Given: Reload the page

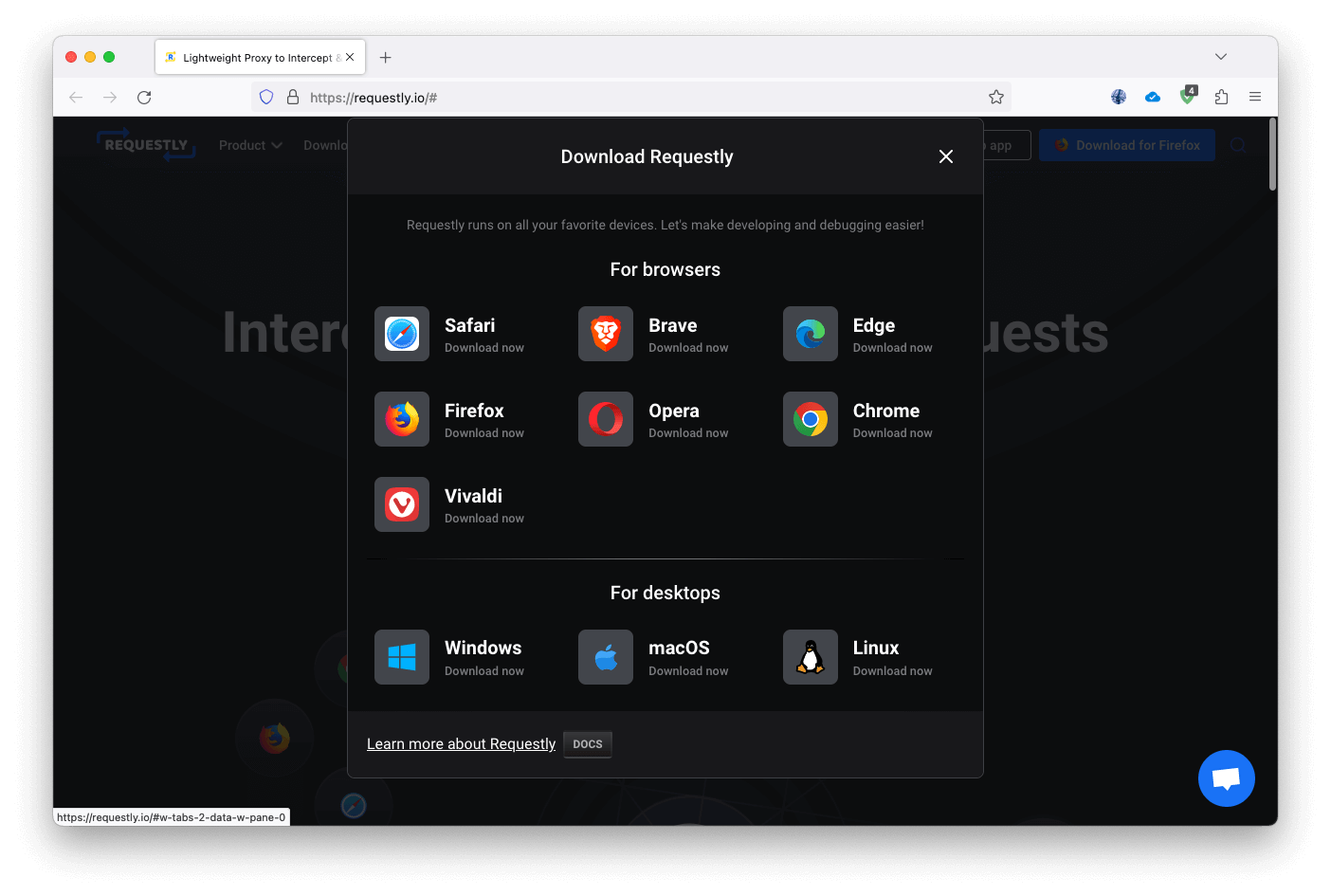Looking at the screenshot, I should pos(144,97).
